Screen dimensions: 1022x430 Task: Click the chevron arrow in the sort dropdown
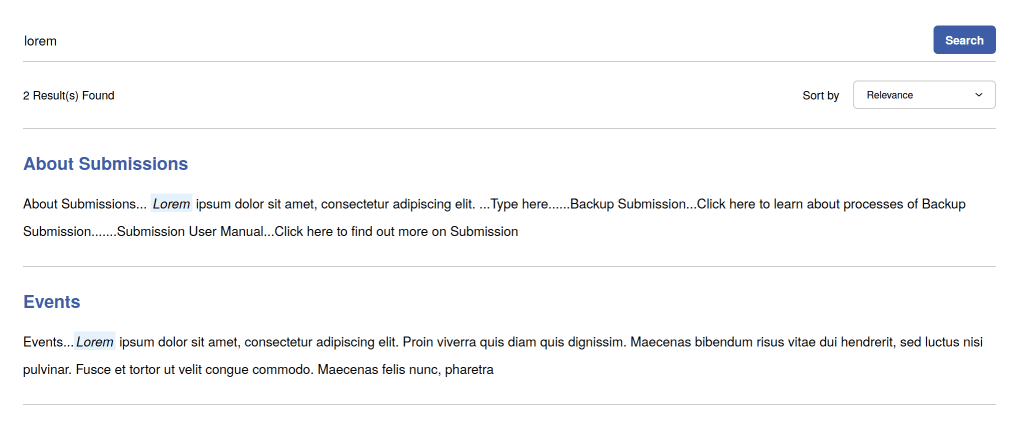(979, 95)
